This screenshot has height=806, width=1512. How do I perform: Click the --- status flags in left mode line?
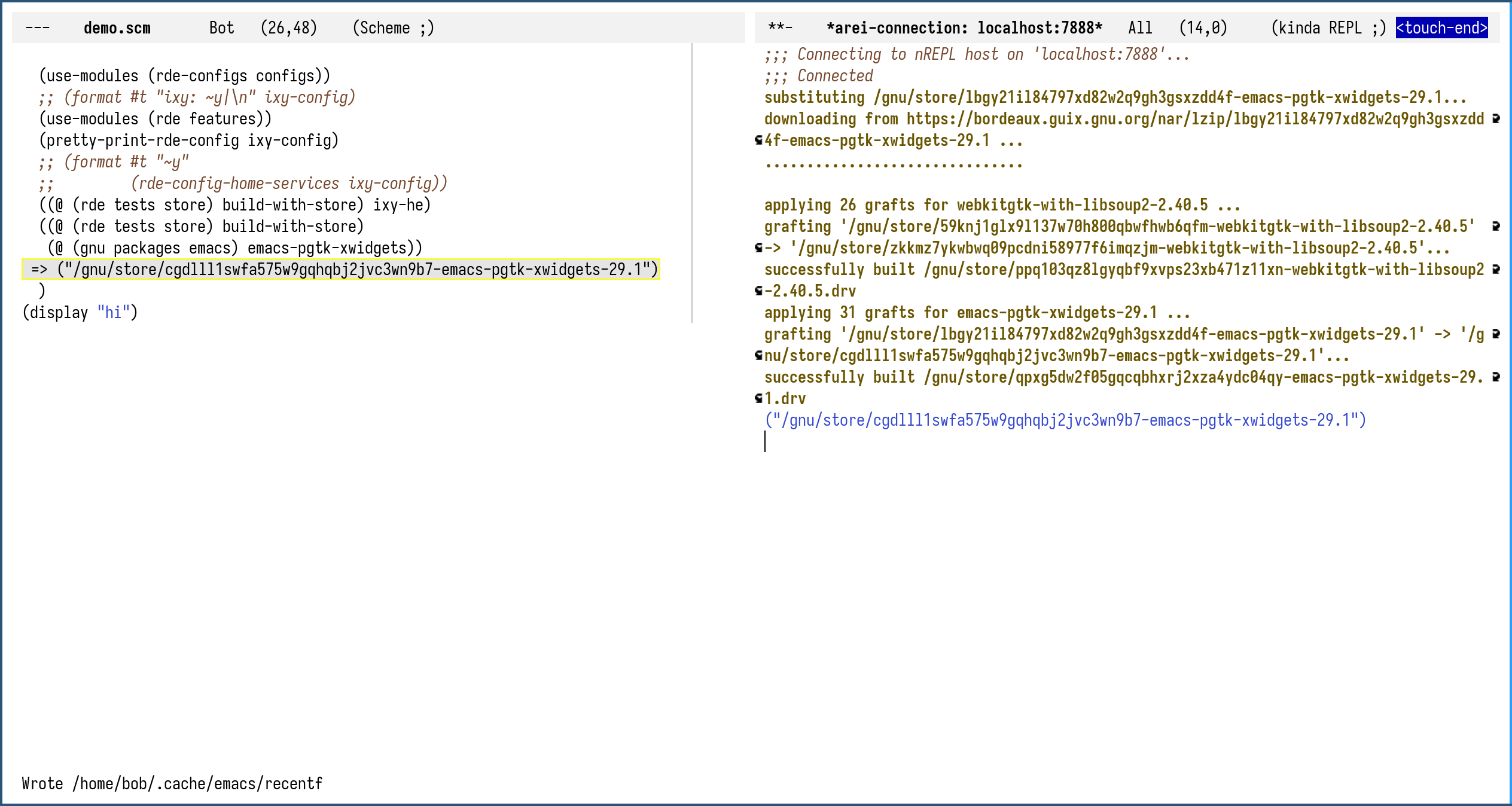(38, 28)
